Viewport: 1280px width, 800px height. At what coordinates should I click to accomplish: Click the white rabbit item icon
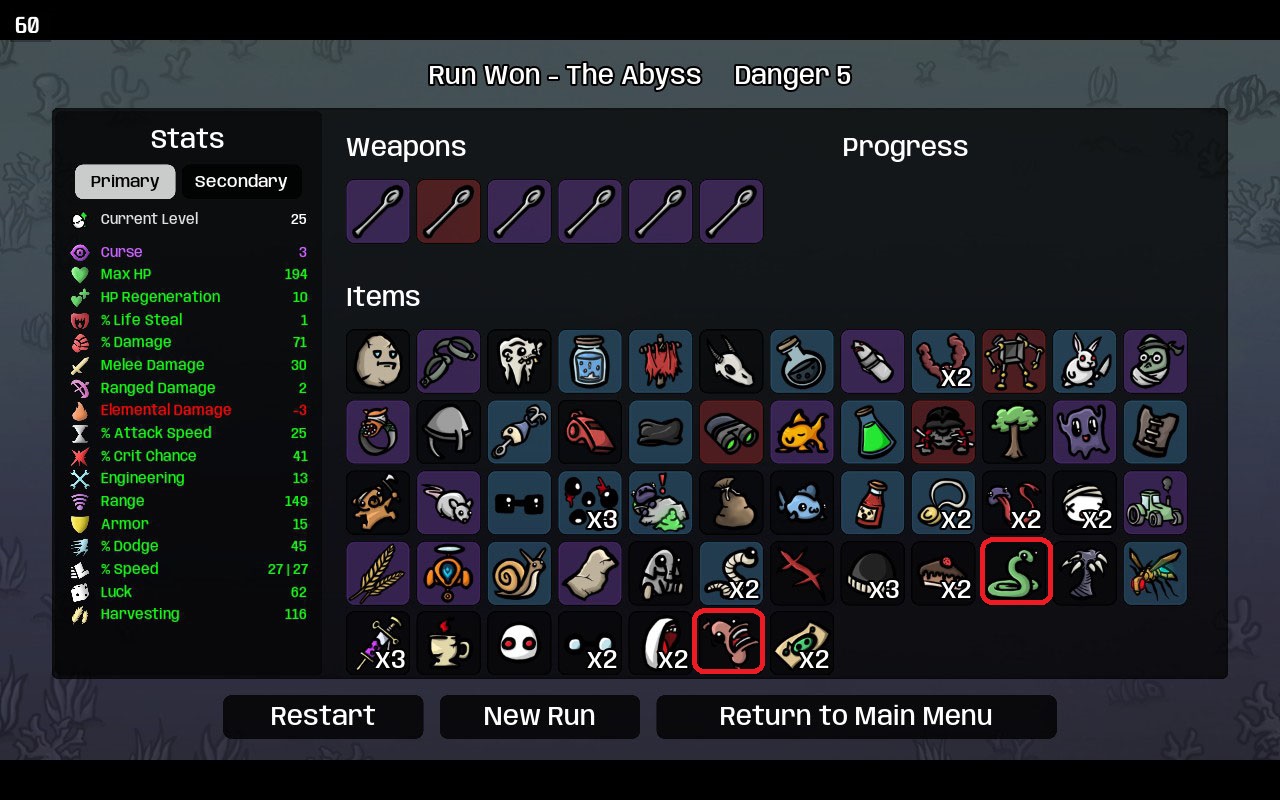click(x=1084, y=361)
